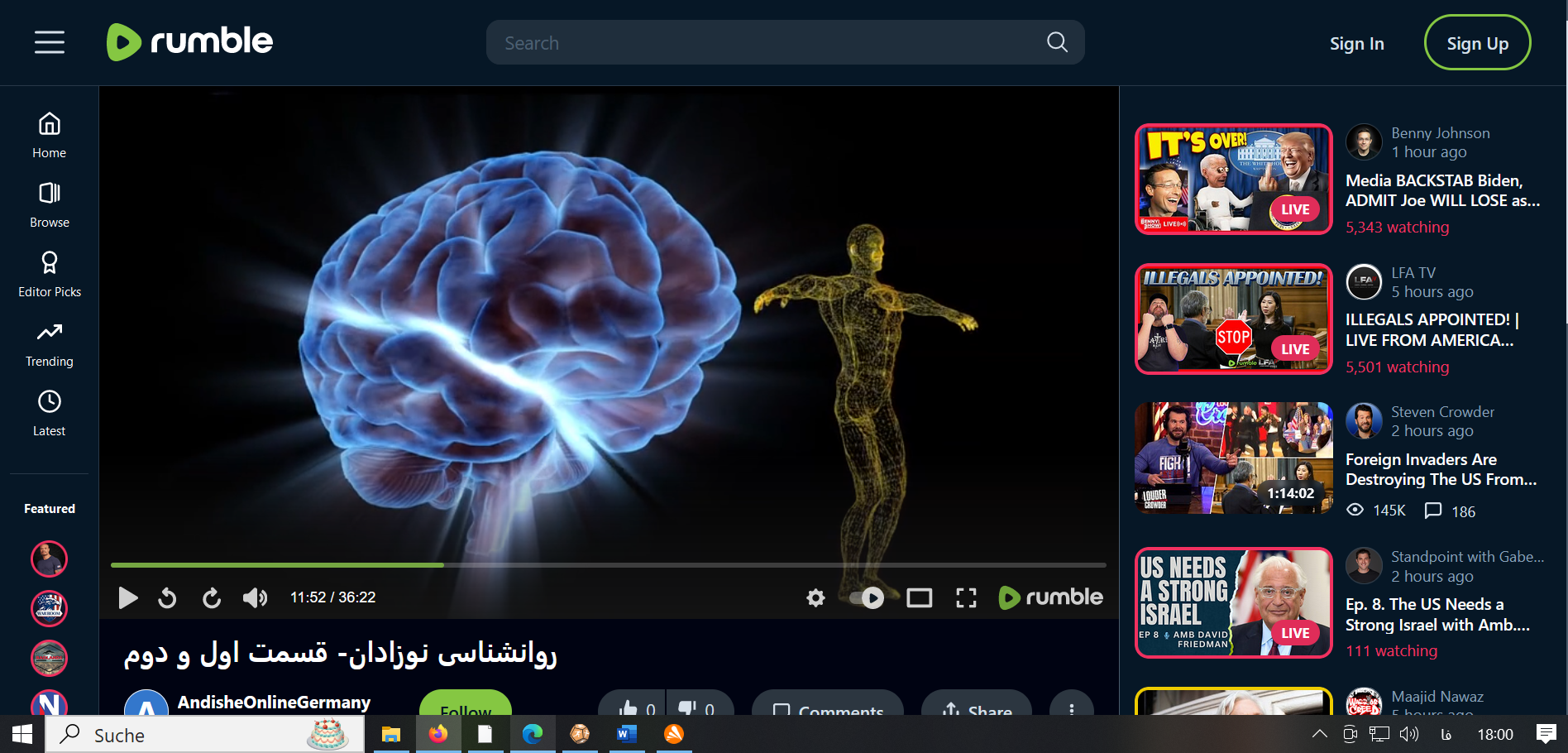Go to Home in the sidebar
Viewport: 1568px width, 753px height.
pos(50,136)
